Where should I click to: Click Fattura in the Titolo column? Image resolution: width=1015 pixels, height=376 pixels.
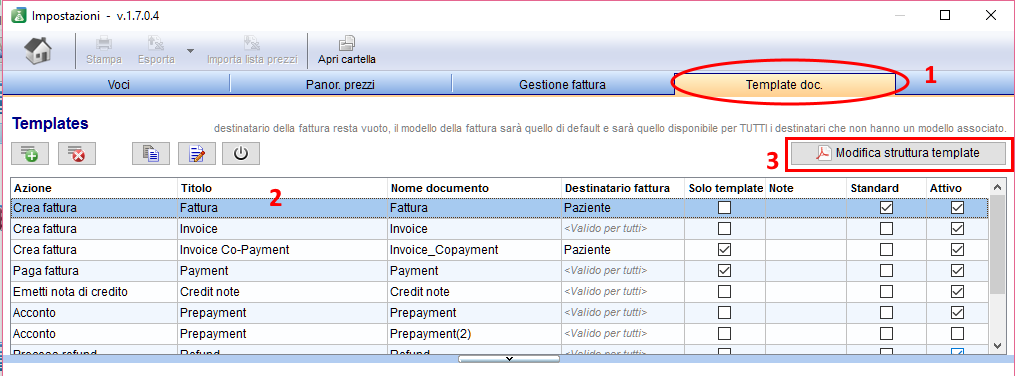(x=199, y=208)
